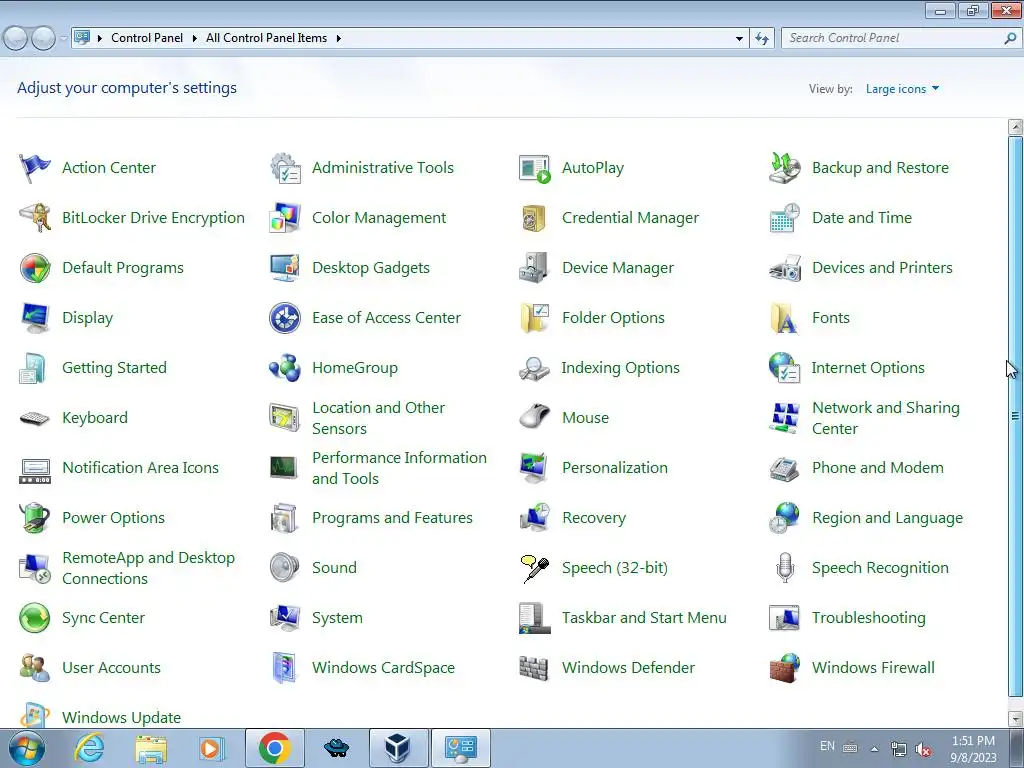The image size is (1024, 768).
Task: Open Location and Other Sensors link
Action: pos(379,418)
